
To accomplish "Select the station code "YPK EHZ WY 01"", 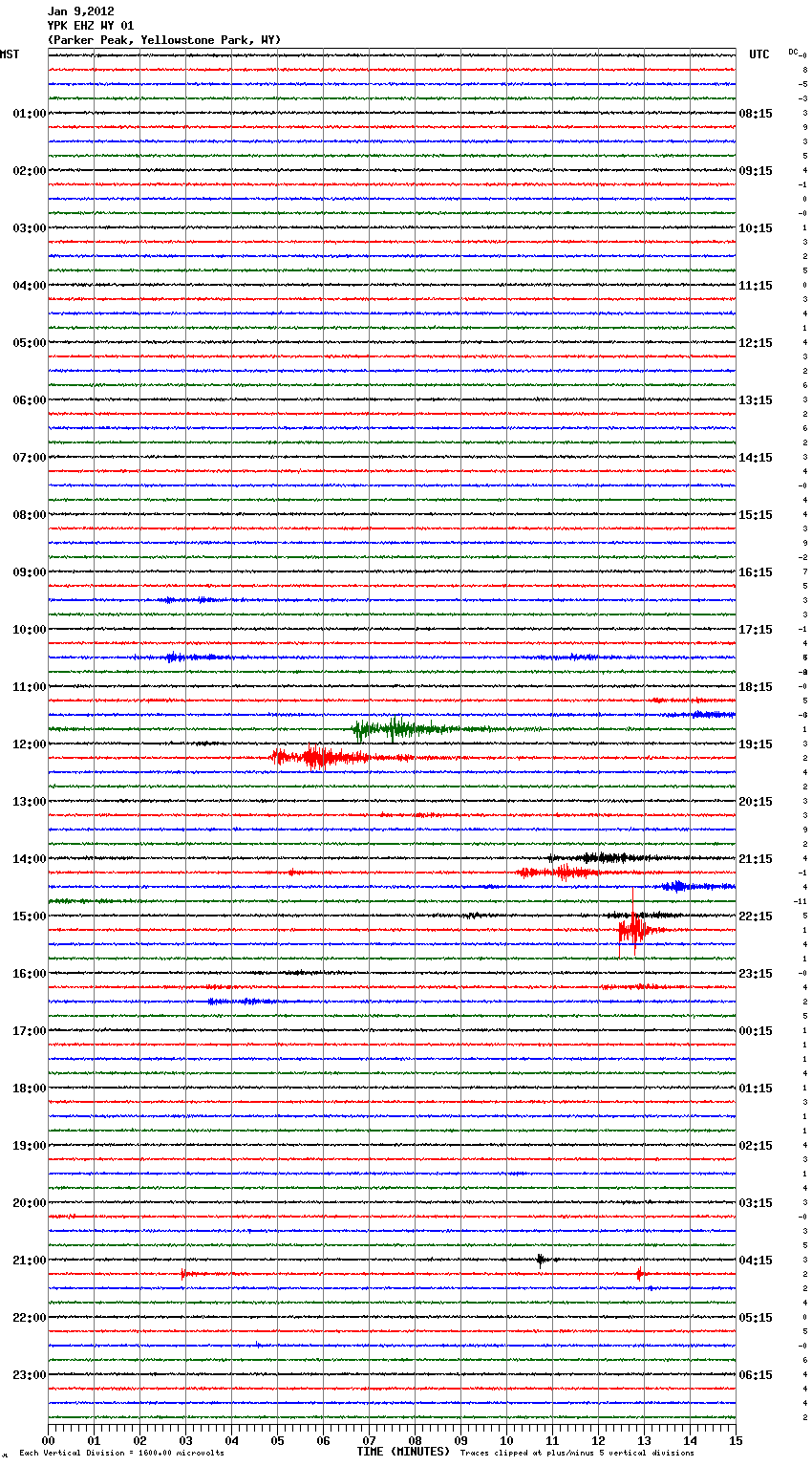I will coord(91,26).
